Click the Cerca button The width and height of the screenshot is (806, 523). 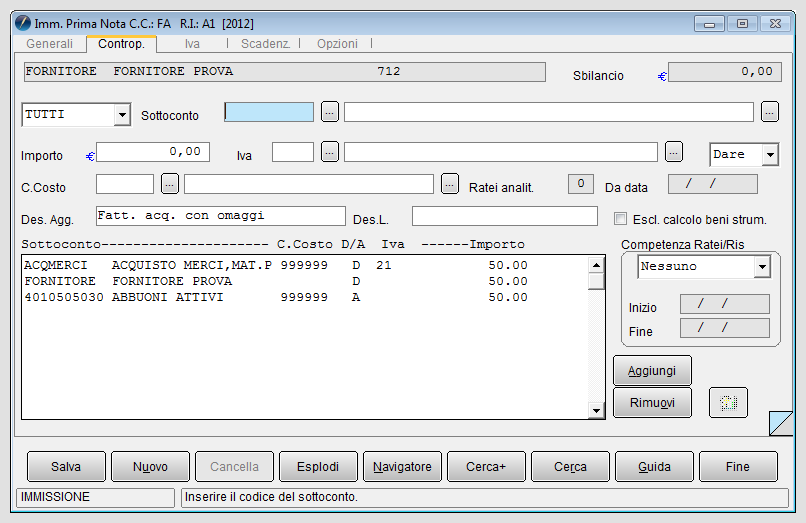point(570,466)
